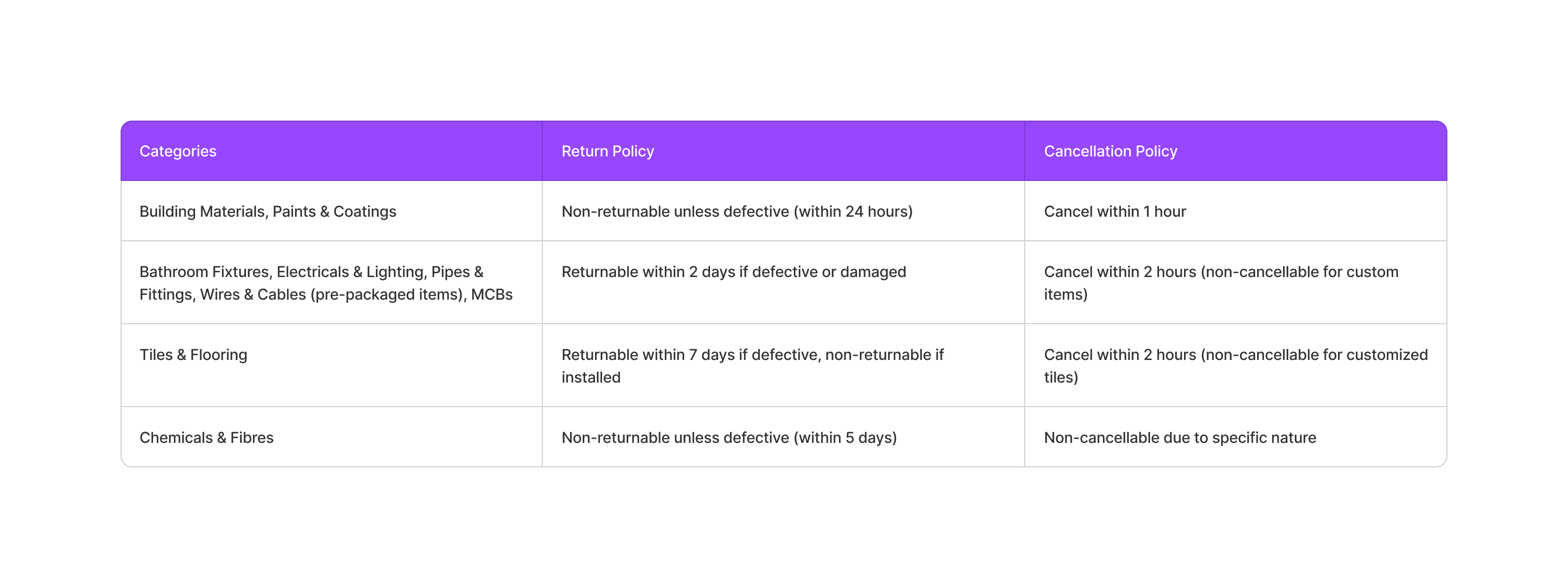Click 'Non-cancellable due to specific nature' cell
This screenshot has width=1568, height=588.
click(1179, 438)
